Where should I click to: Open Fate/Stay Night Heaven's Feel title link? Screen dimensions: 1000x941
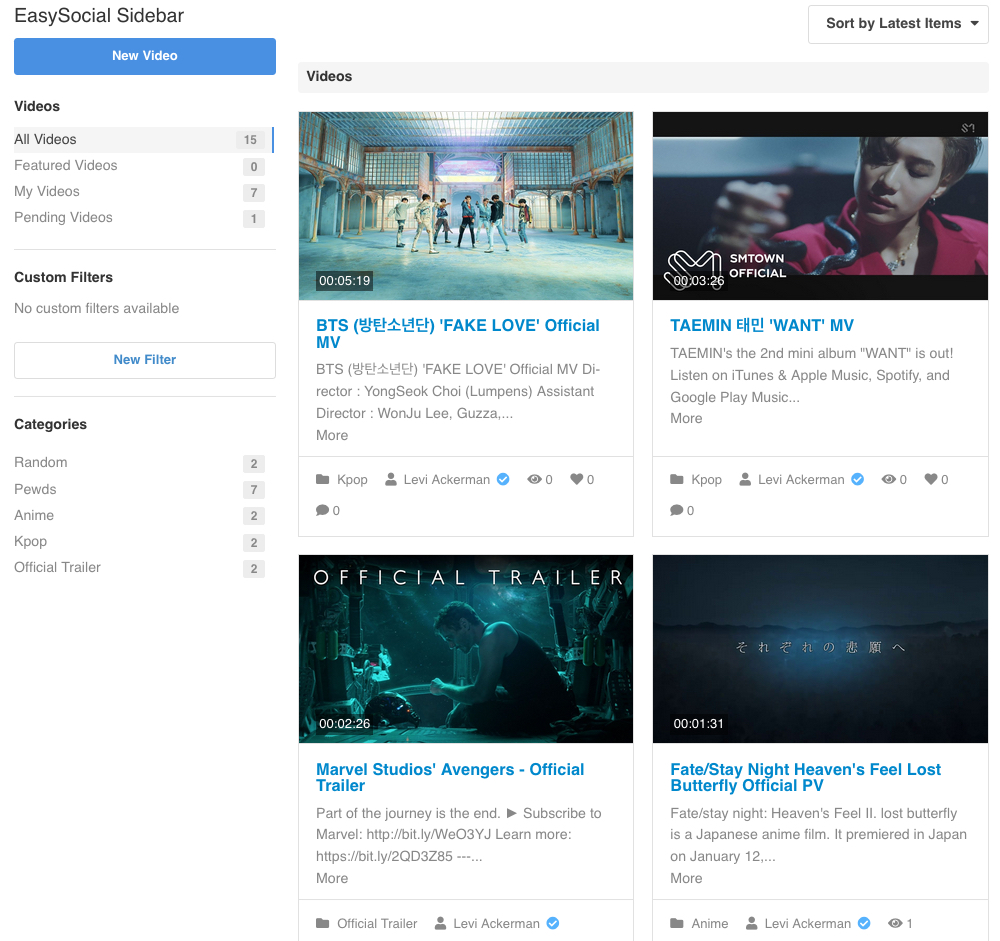click(805, 777)
